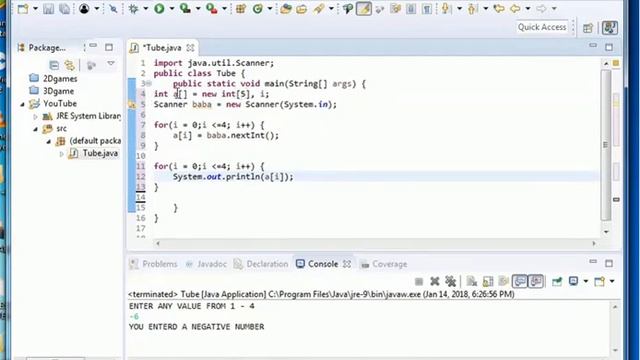The width and height of the screenshot is (640, 360).
Task: Open the External Tools dropdown arrow
Action: [224, 9]
